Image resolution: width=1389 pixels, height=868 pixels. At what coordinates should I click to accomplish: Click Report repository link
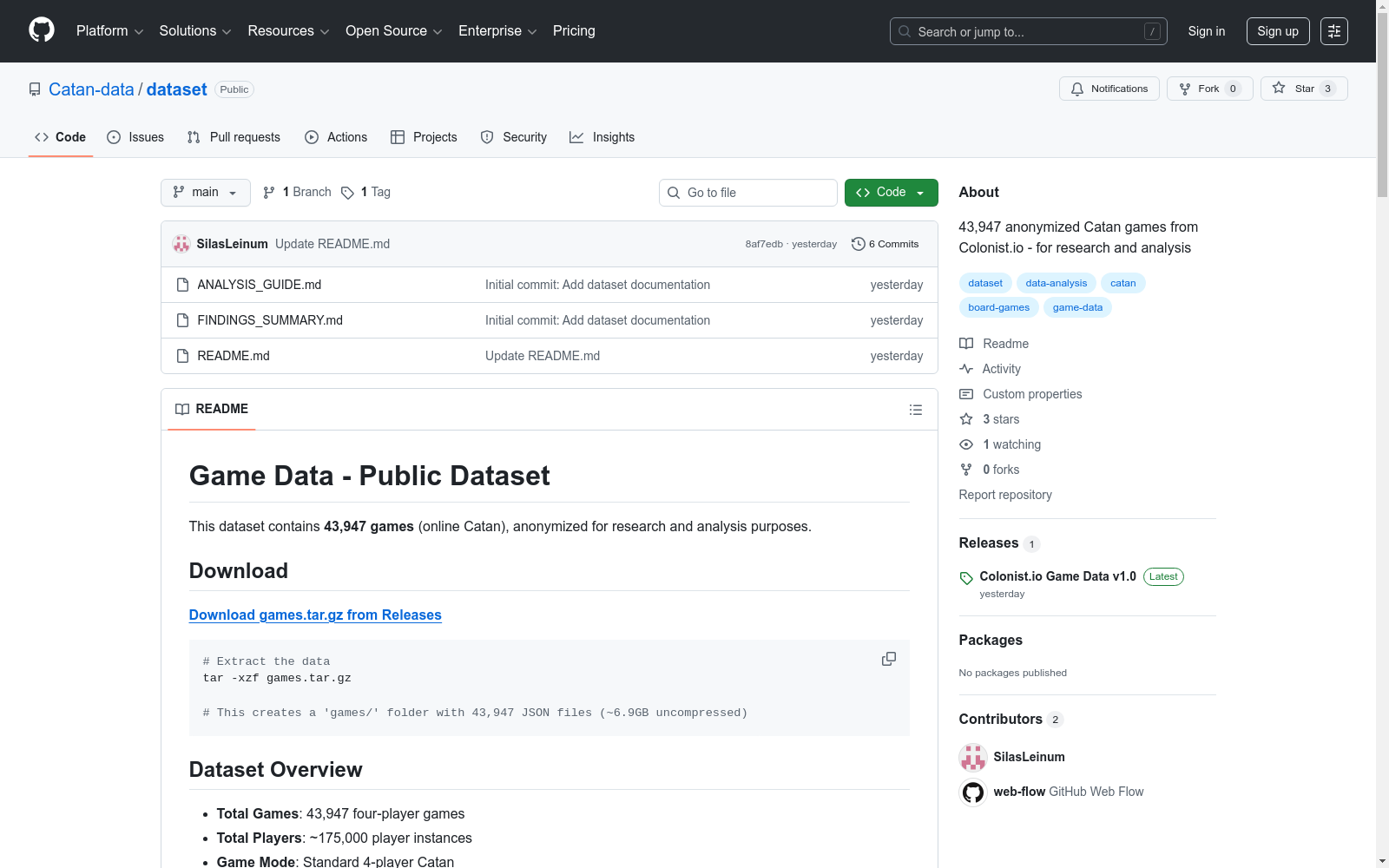pyautogui.click(x=1005, y=495)
